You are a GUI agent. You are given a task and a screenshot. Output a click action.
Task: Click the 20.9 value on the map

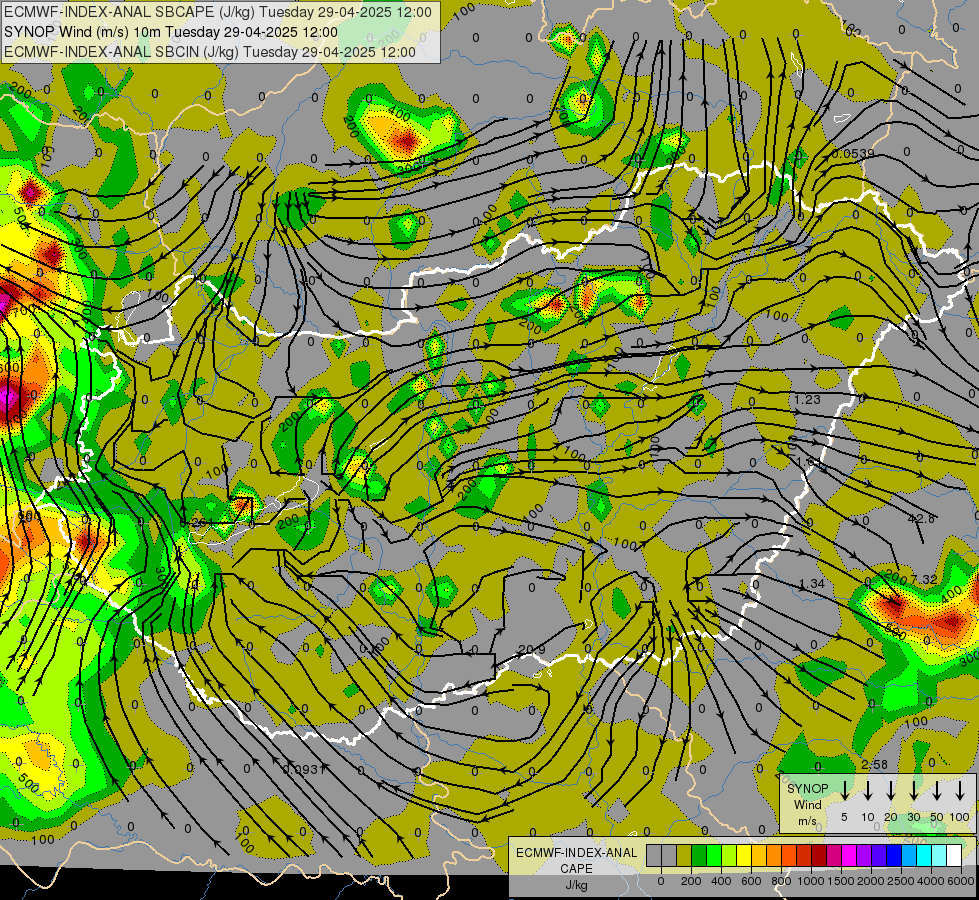[x=532, y=650]
